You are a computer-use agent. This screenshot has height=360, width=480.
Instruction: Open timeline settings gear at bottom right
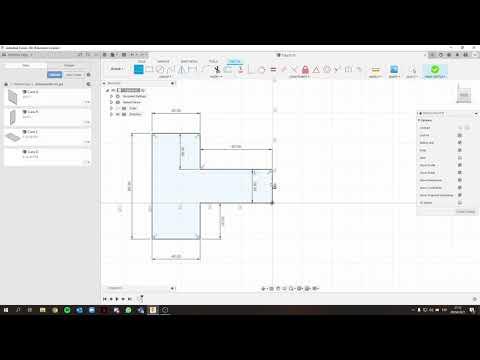(475, 299)
